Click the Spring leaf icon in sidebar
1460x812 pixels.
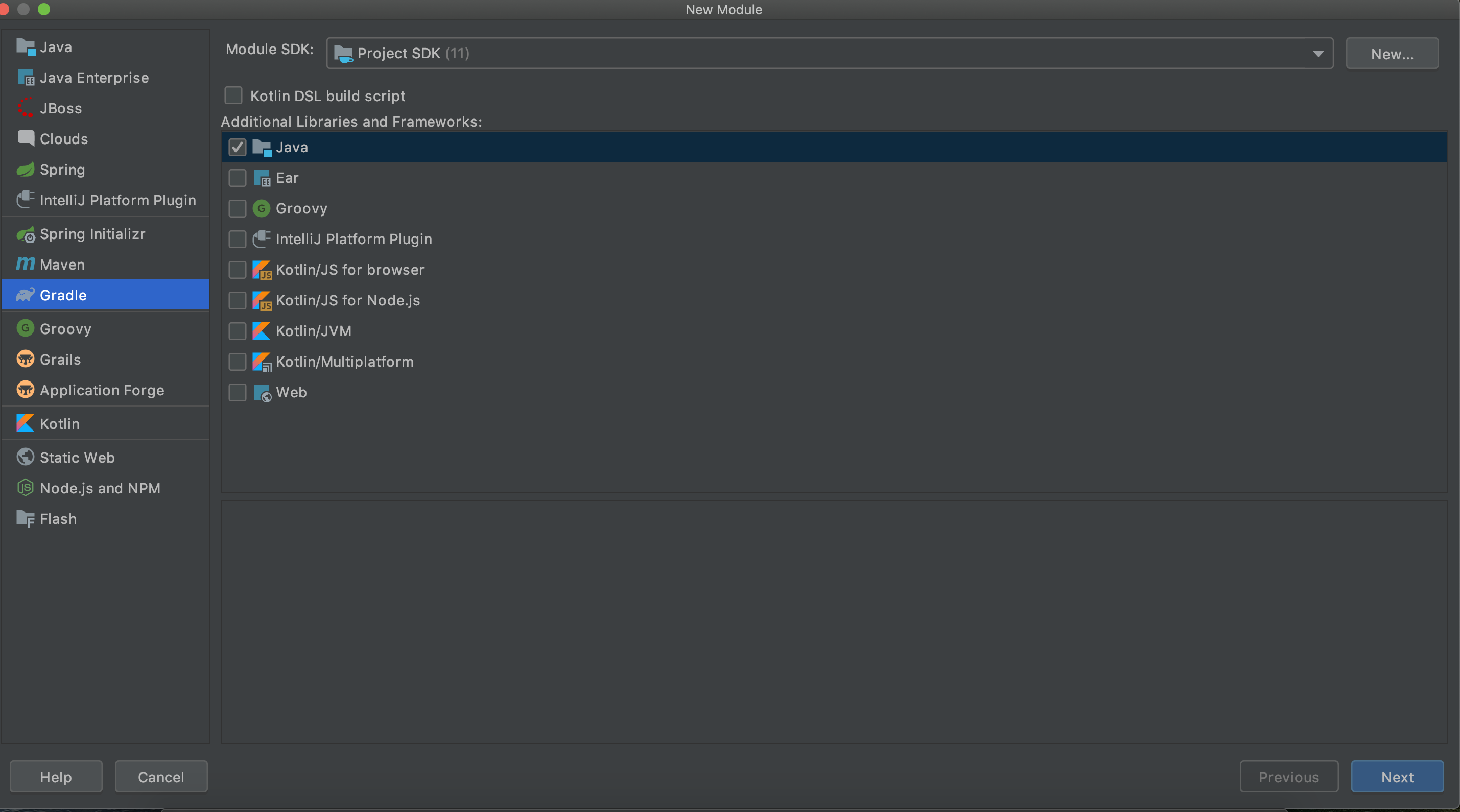click(x=26, y=170)
